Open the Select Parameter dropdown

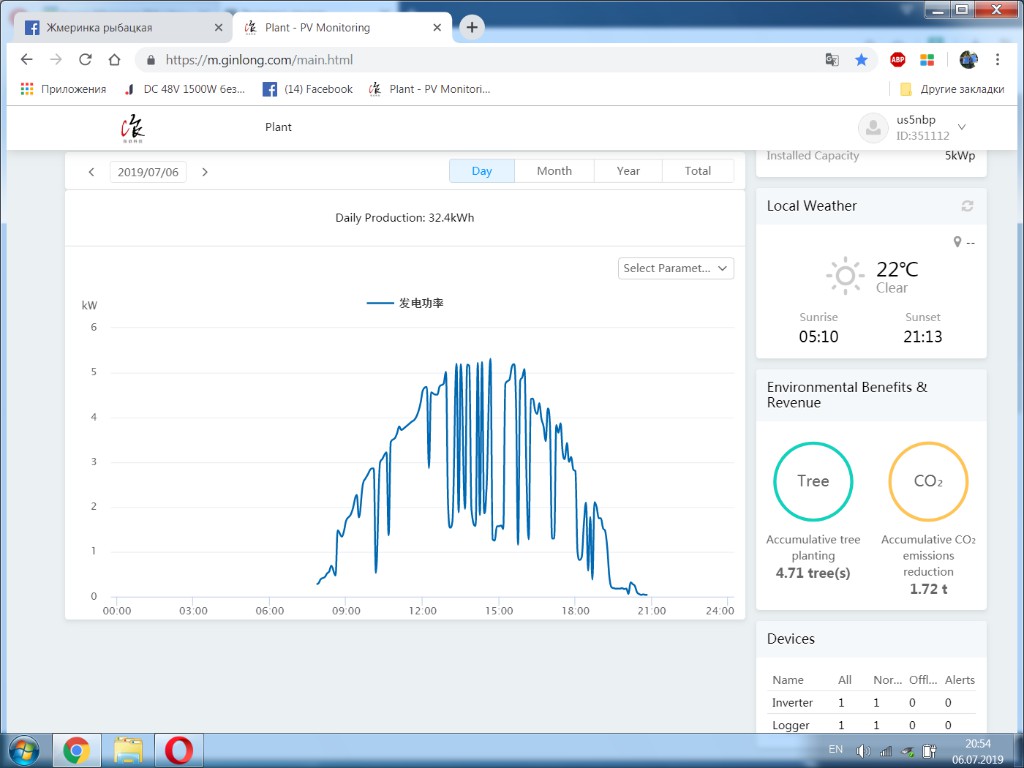676,268
